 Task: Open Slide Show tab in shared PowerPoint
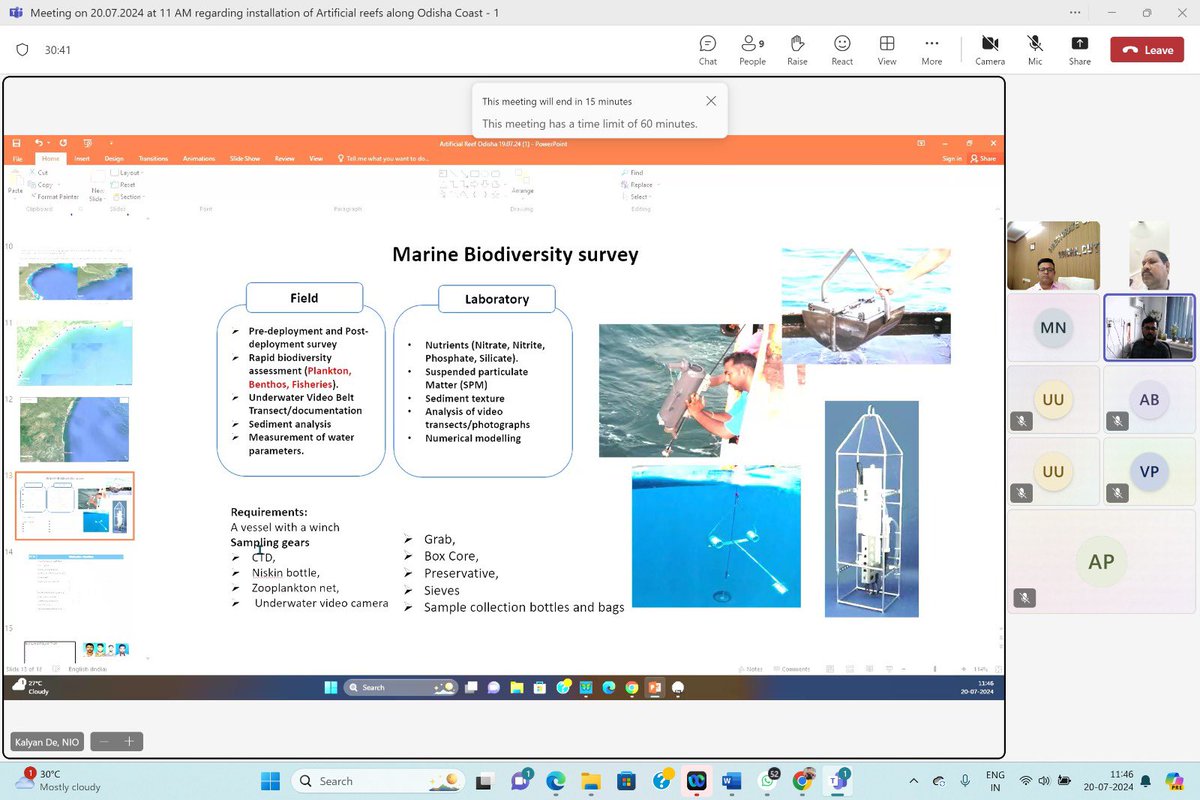click(245, 158)
